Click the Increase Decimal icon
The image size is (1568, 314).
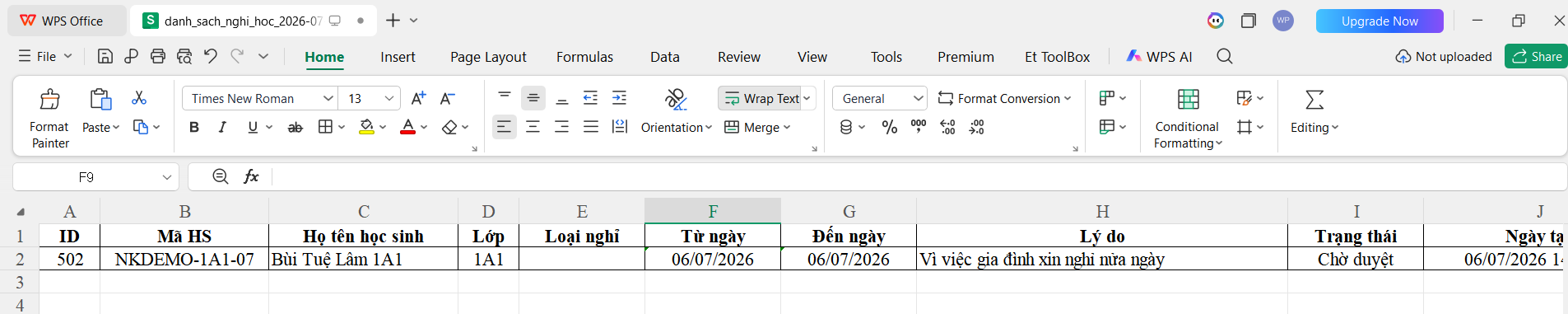click(x=947, y=127)
